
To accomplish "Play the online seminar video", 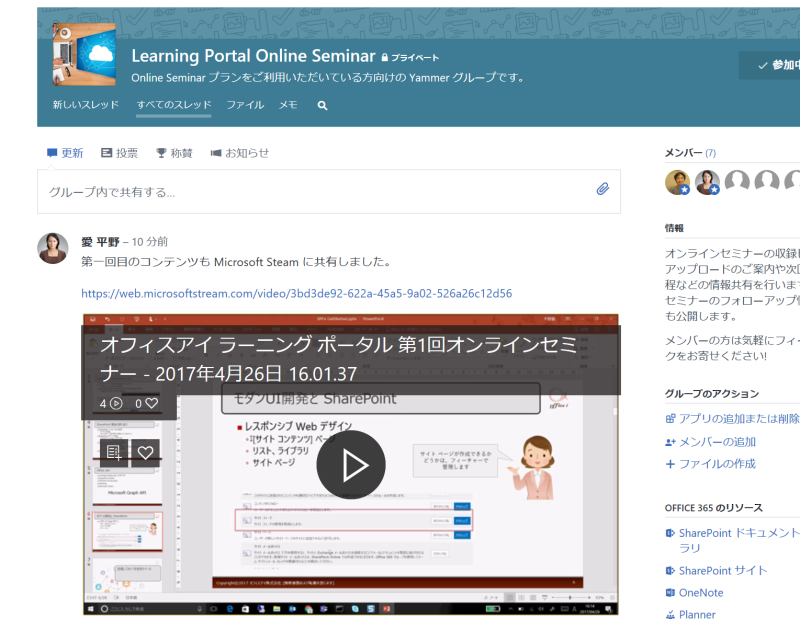I will [x=351, y=465].
